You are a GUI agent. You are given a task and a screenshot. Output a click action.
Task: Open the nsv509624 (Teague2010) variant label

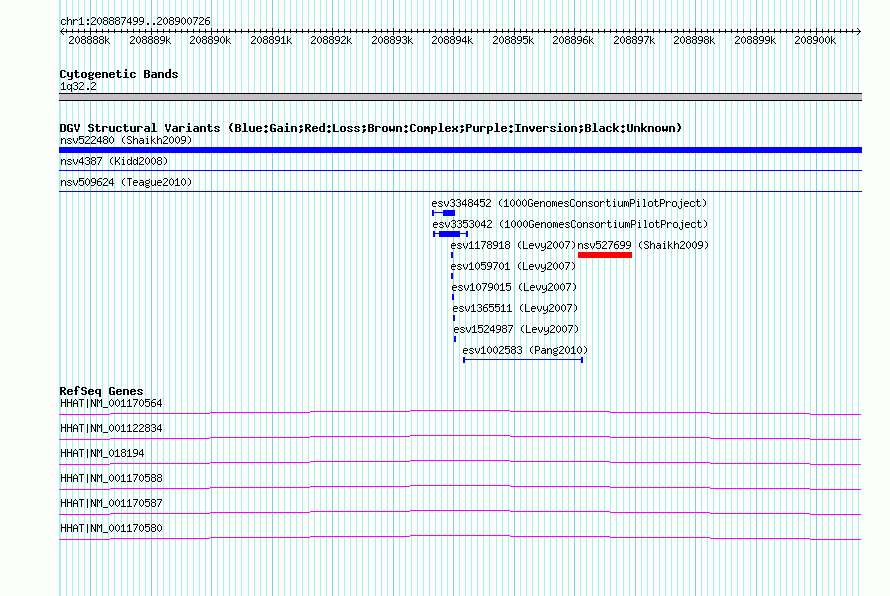tap(126, 182)
